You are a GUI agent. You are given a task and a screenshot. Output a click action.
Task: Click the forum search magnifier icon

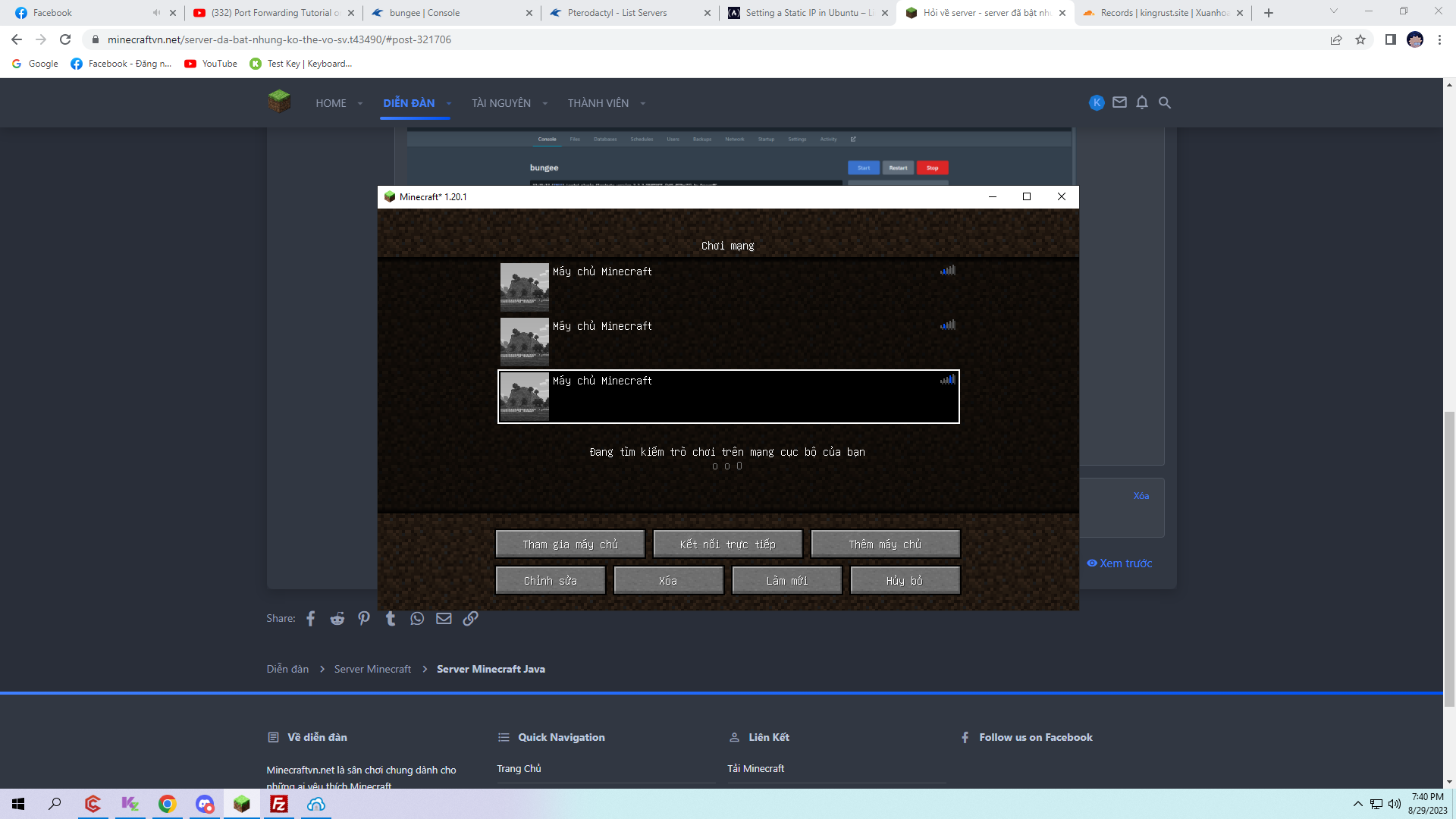click(x=1165, y=102)
